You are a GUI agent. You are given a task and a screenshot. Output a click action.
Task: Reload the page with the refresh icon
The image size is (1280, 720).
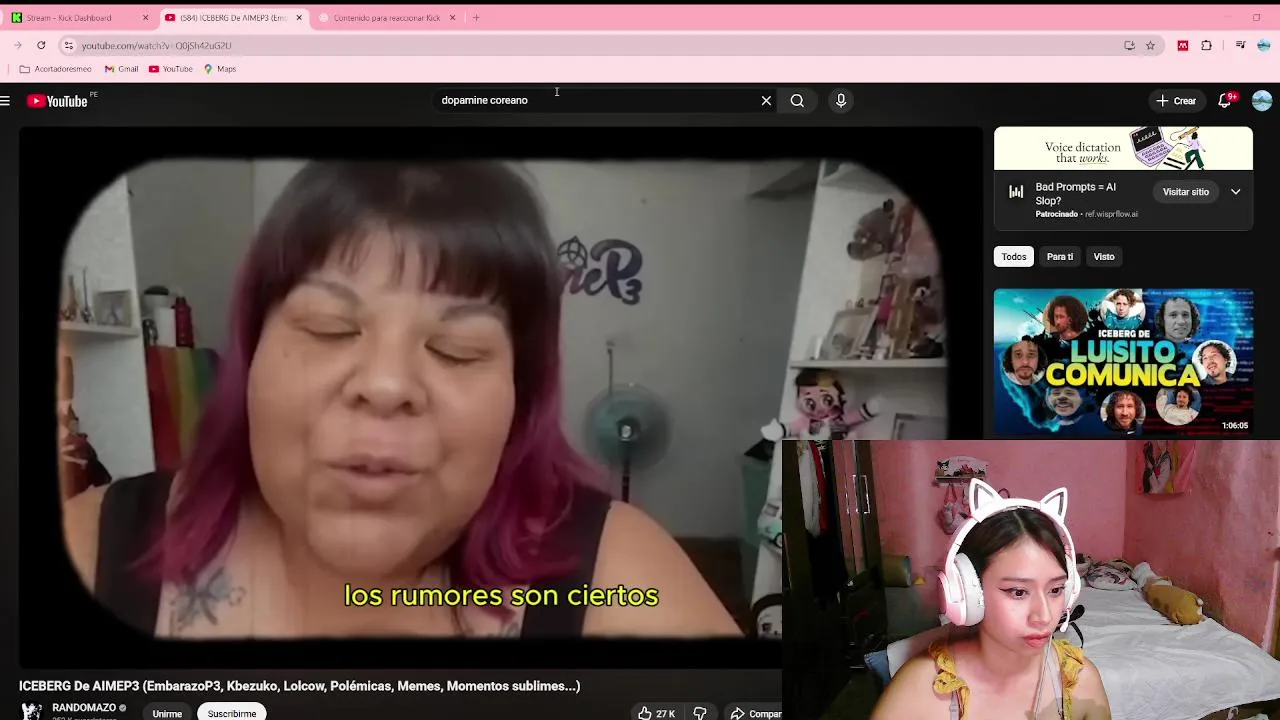coord(41,45)
